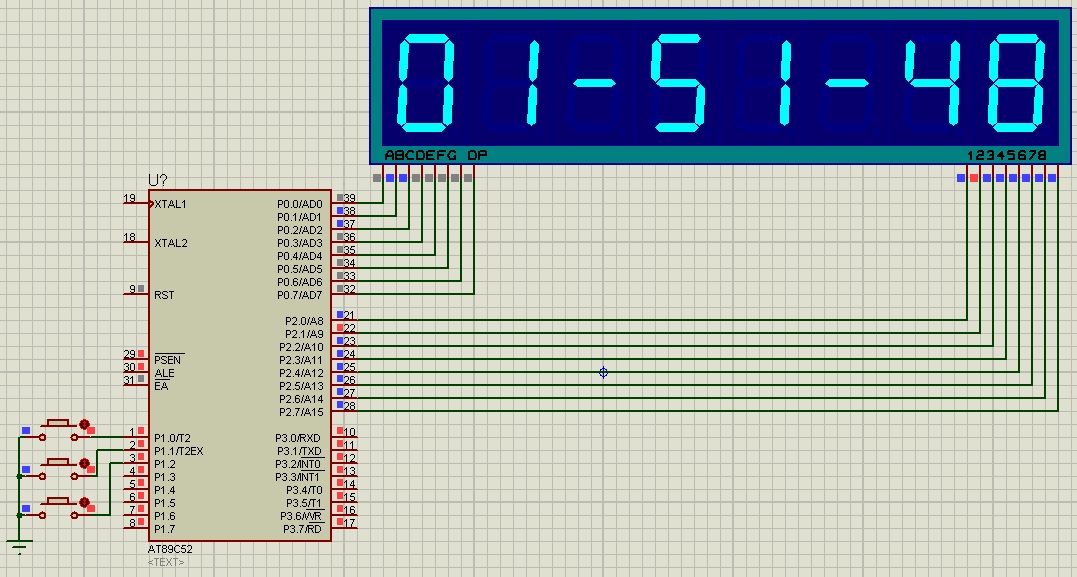The width and height of the screenshot is (1077, 577).
Task: Click the lit digit 0 on the display
Action: (426, 82)
